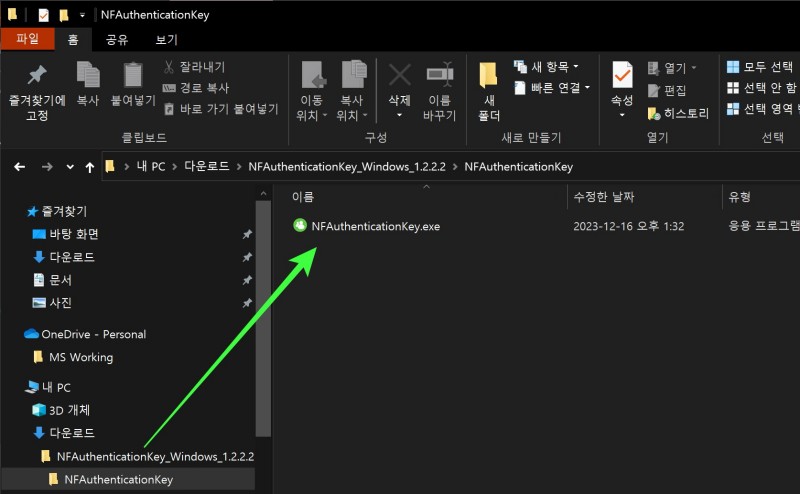Sort by 이름 (Name) column header

coord(303,197)
